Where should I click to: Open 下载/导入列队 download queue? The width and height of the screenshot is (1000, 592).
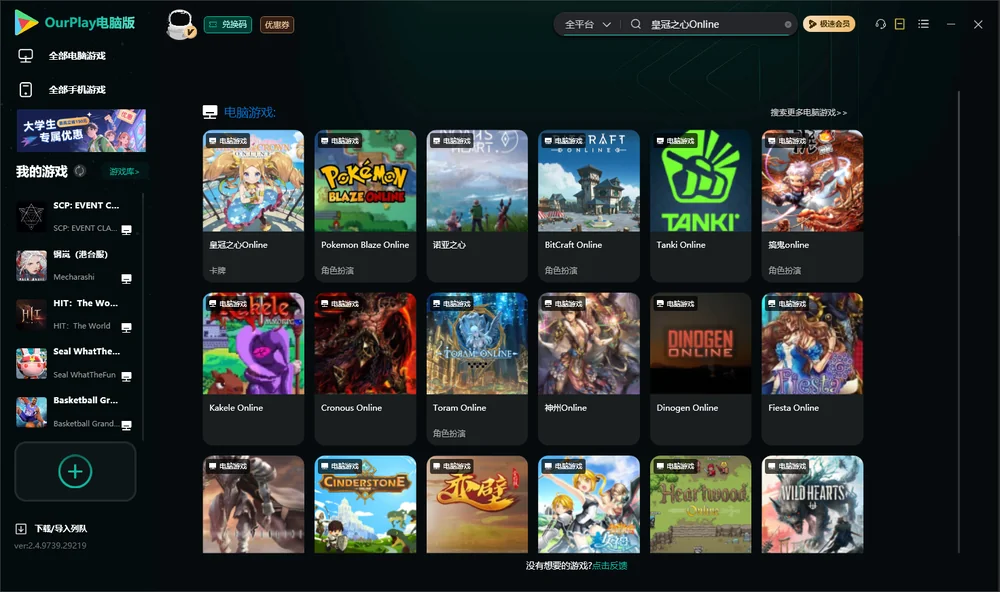pos(61,528)
